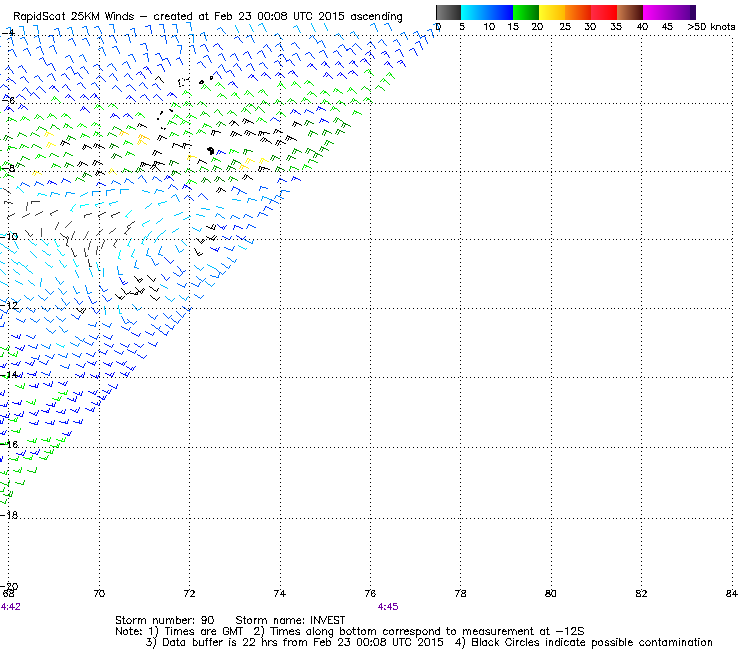
Task: Click latitude axis label -6
Action: click(x=8, y=100)
